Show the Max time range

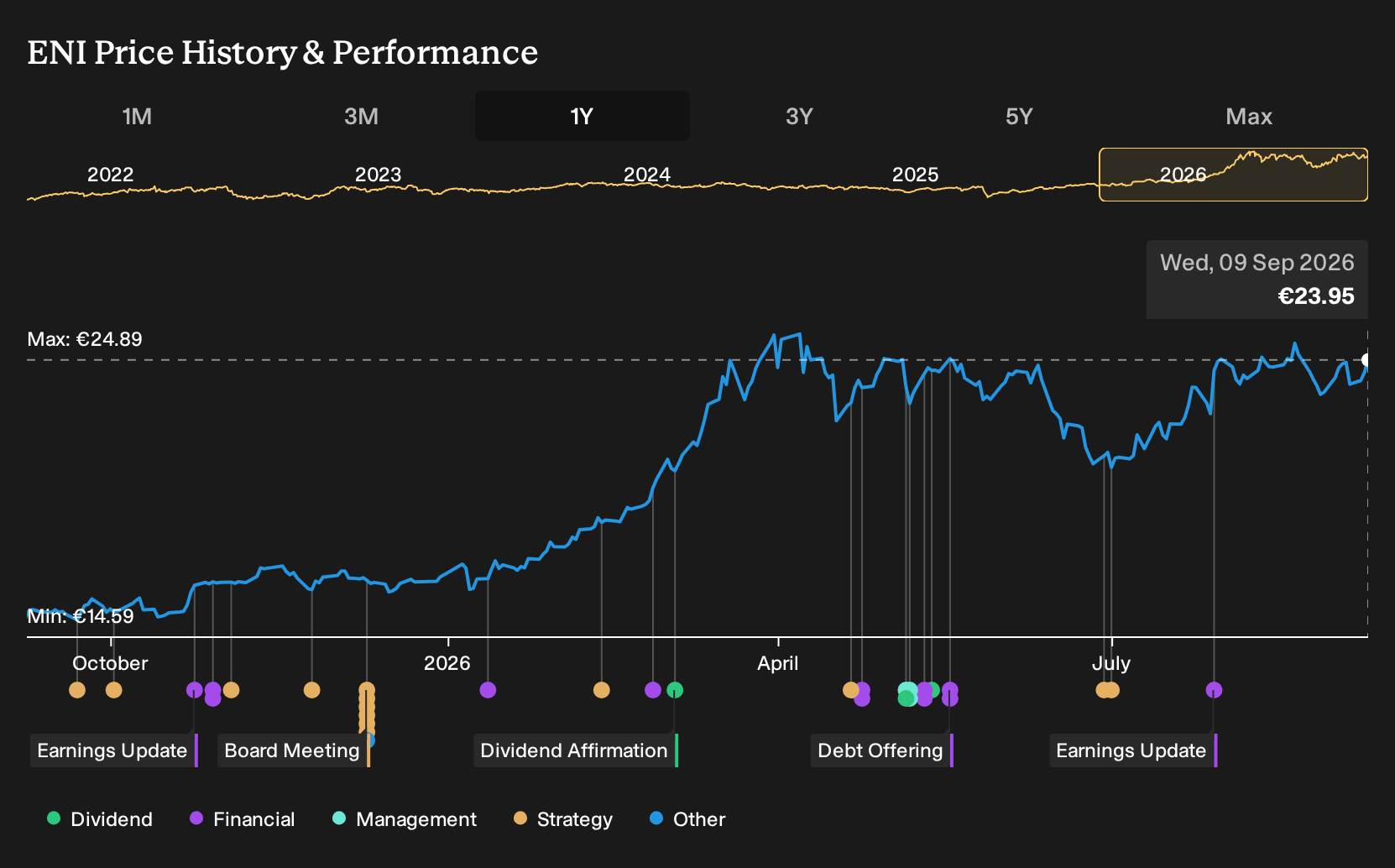point(1249,116)
